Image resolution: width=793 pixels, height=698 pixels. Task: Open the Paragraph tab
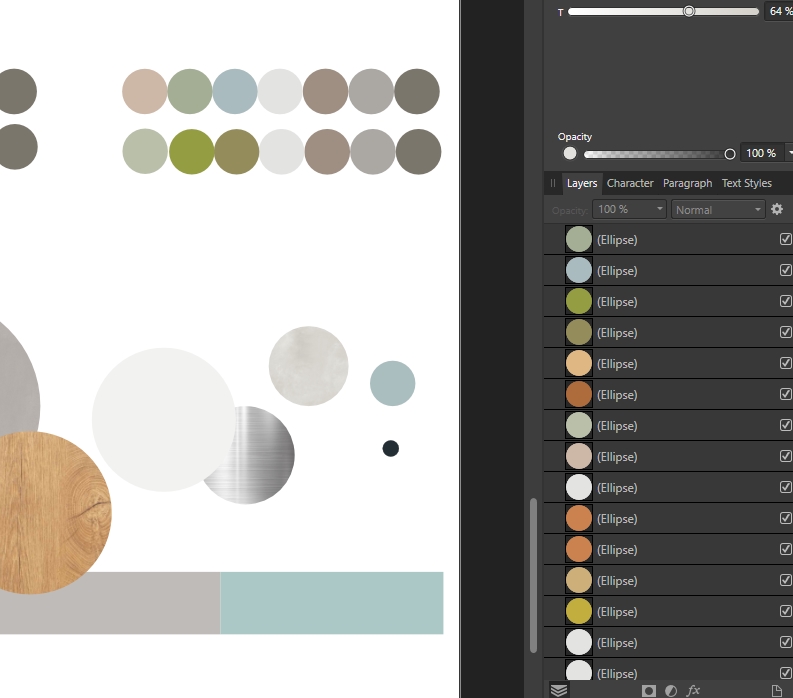687,183
